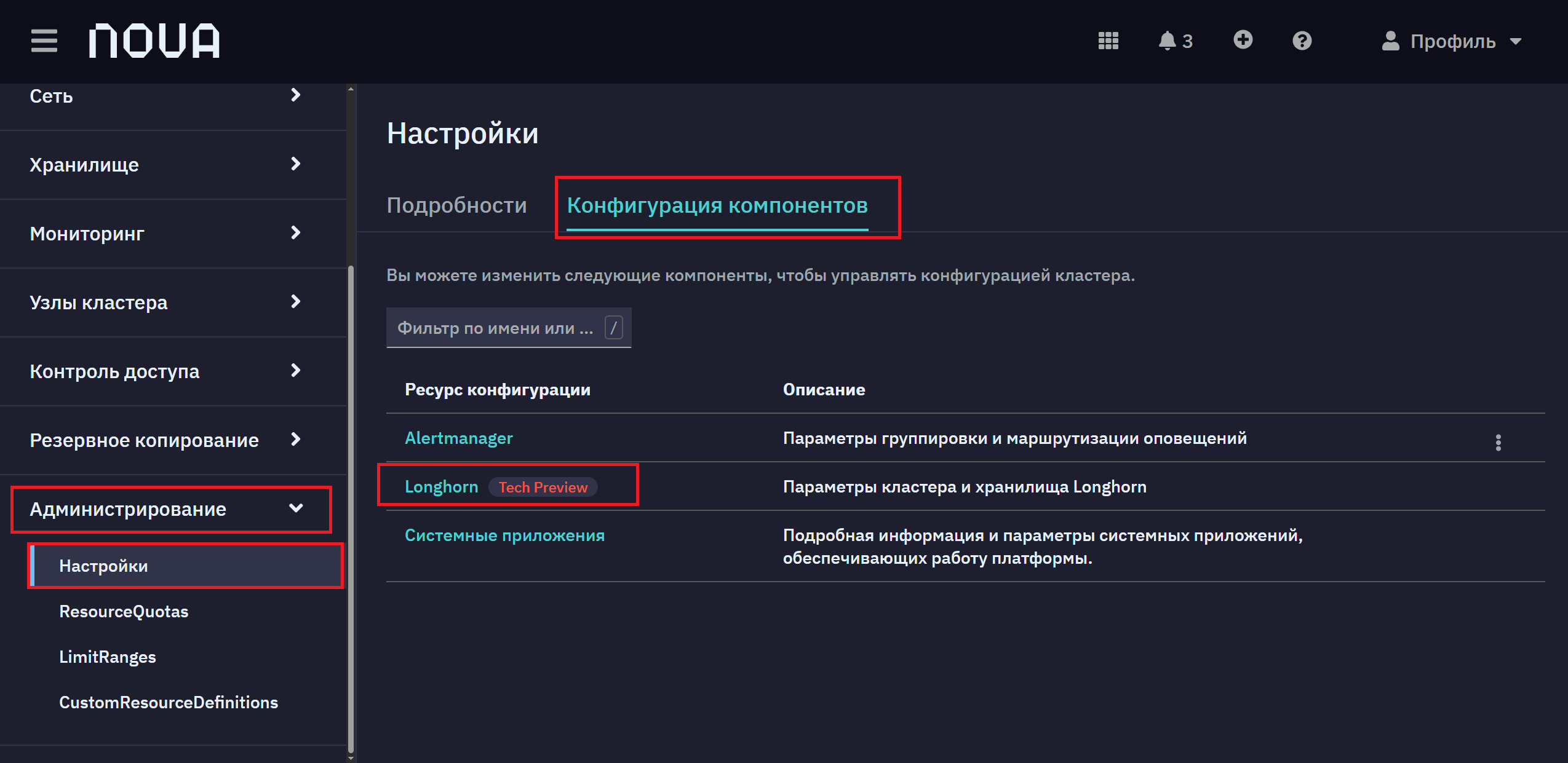Open the Профиль dropdown menu
The width and height of the screenshot is (1568, 763).
(x=1452, y=41)
